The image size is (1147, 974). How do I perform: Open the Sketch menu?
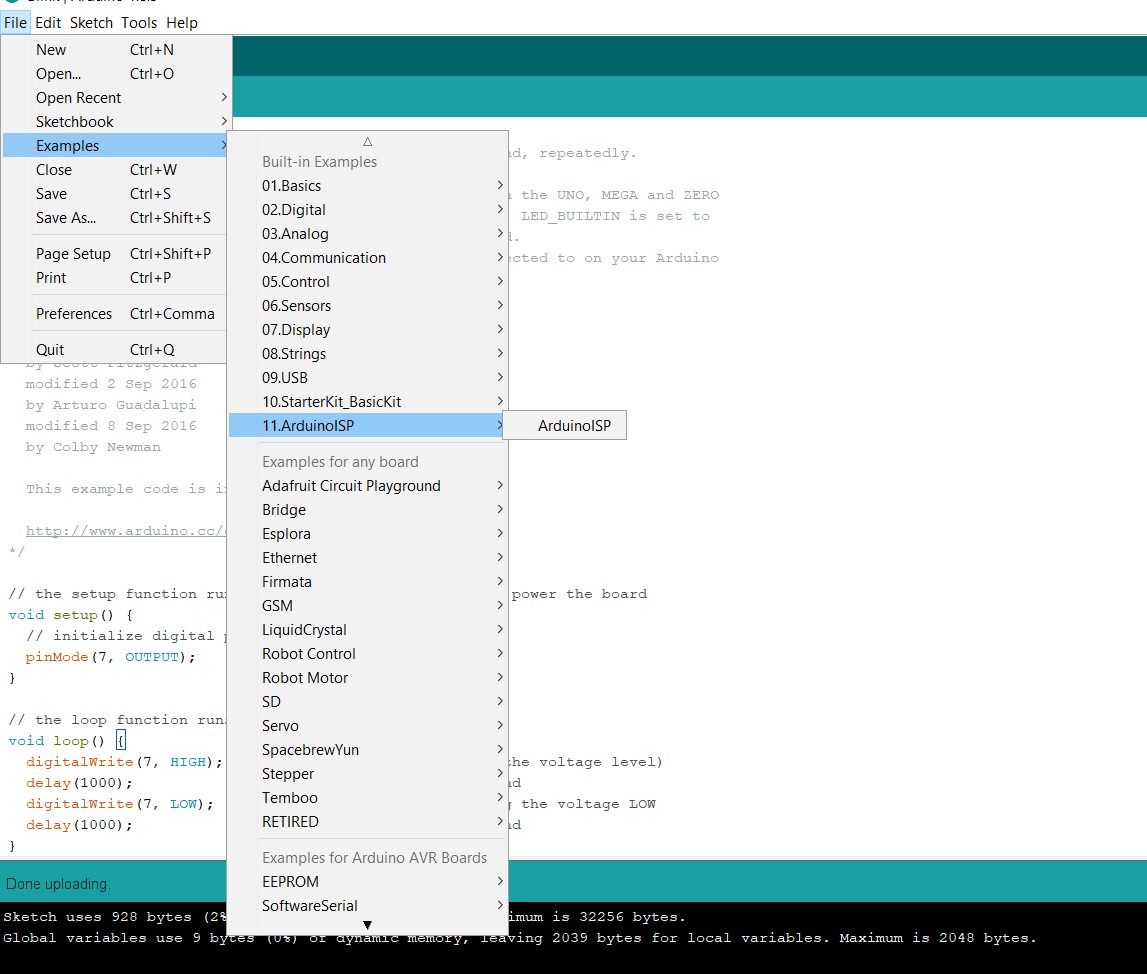(x=91, y=23)
